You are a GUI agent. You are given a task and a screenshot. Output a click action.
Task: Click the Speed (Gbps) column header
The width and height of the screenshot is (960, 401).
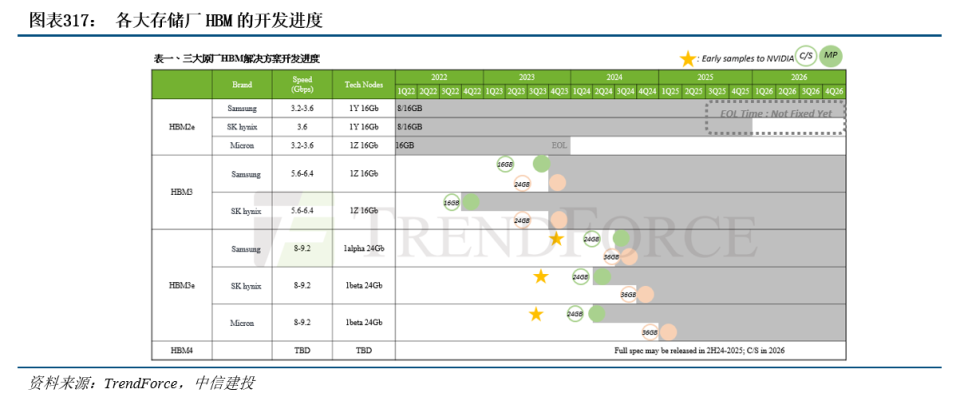[302, 84]
